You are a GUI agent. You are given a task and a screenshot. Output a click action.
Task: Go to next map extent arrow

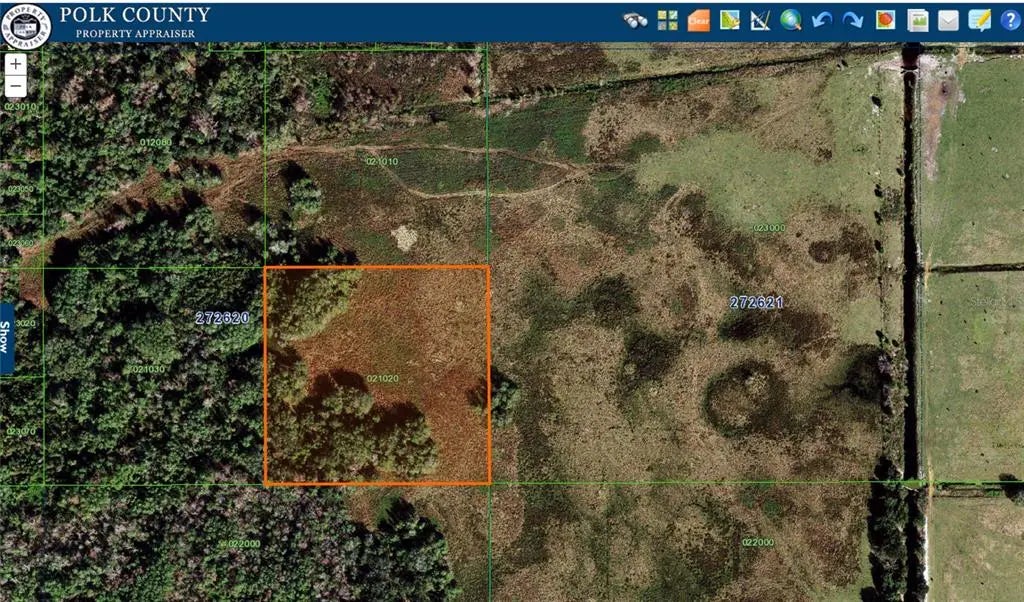[x=853, y=20]
